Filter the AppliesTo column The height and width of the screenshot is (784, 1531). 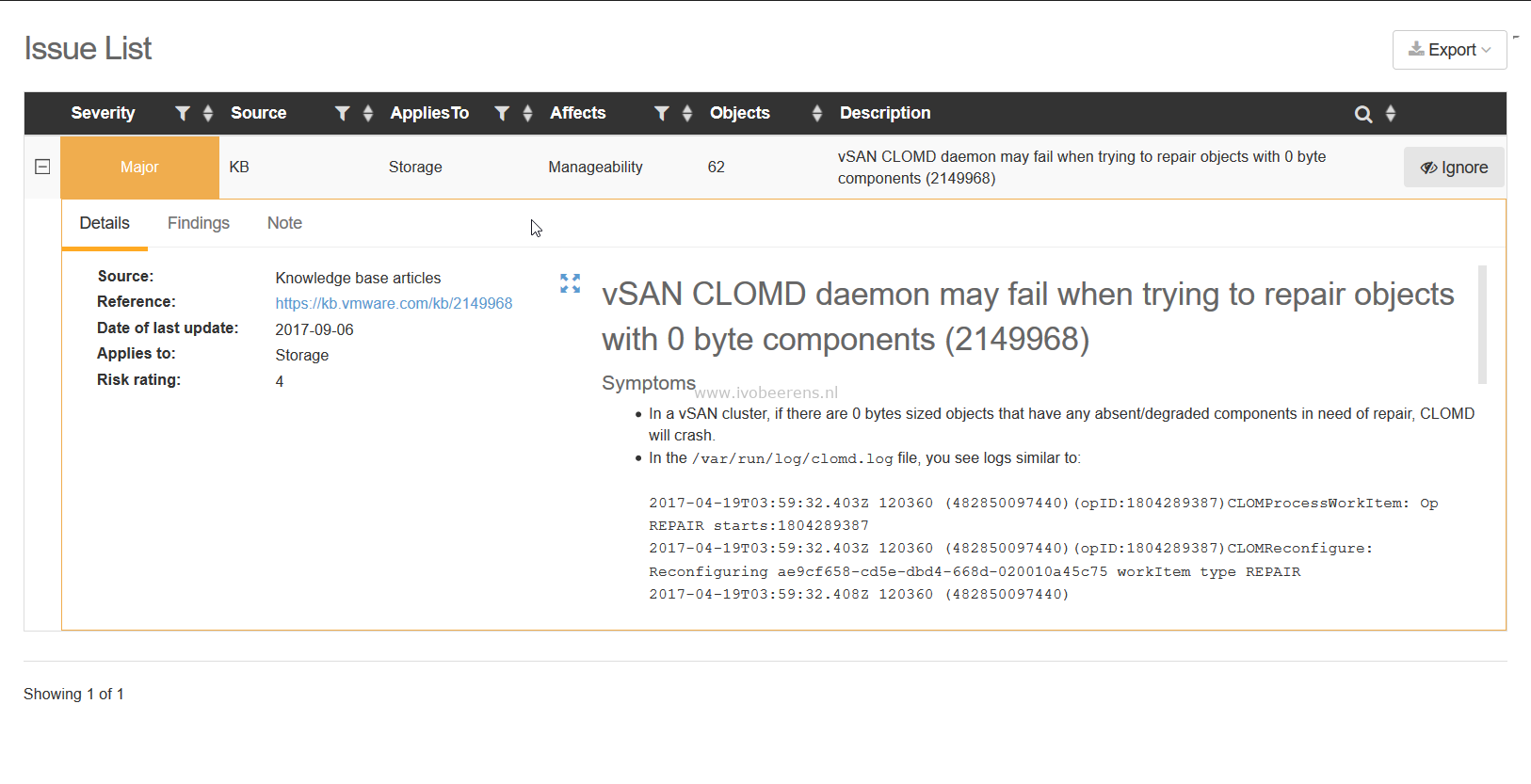click(502, 113)
